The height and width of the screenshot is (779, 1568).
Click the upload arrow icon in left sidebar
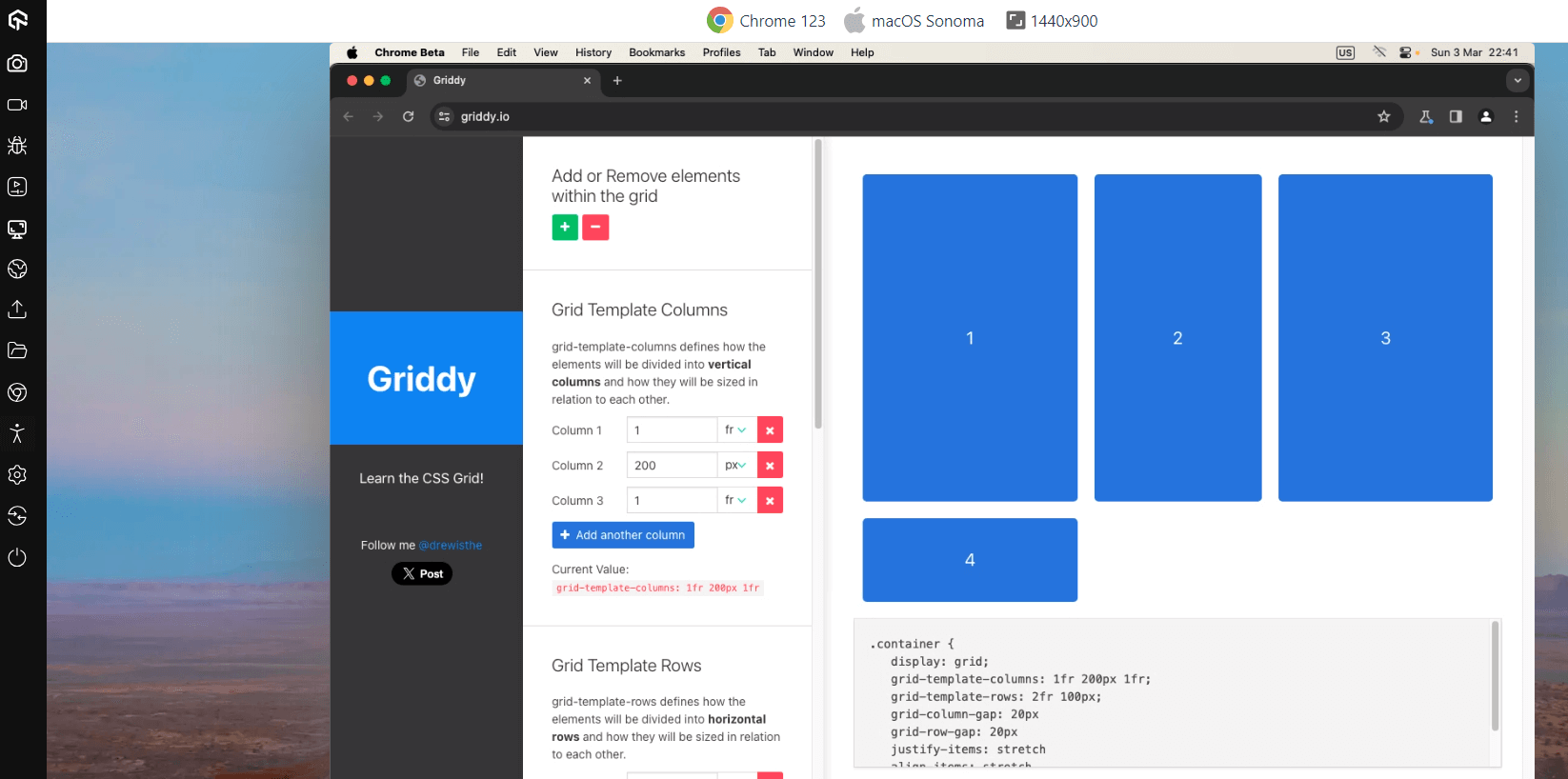pos(17,310)
